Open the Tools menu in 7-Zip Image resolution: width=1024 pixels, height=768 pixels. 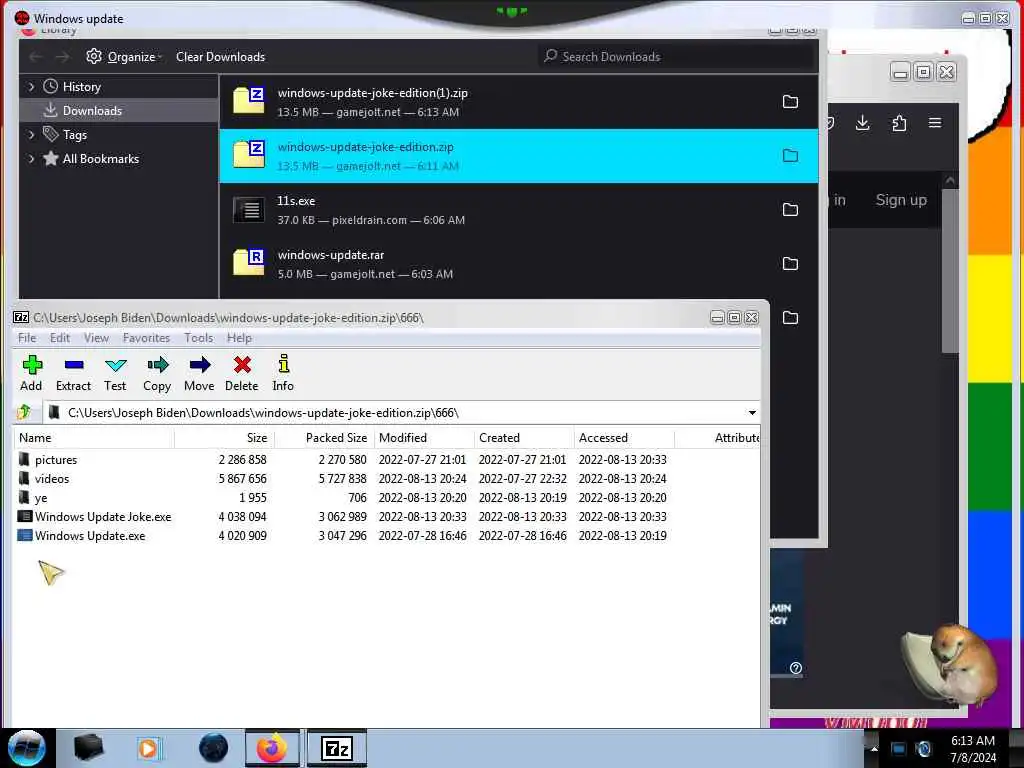coord(199,338)
